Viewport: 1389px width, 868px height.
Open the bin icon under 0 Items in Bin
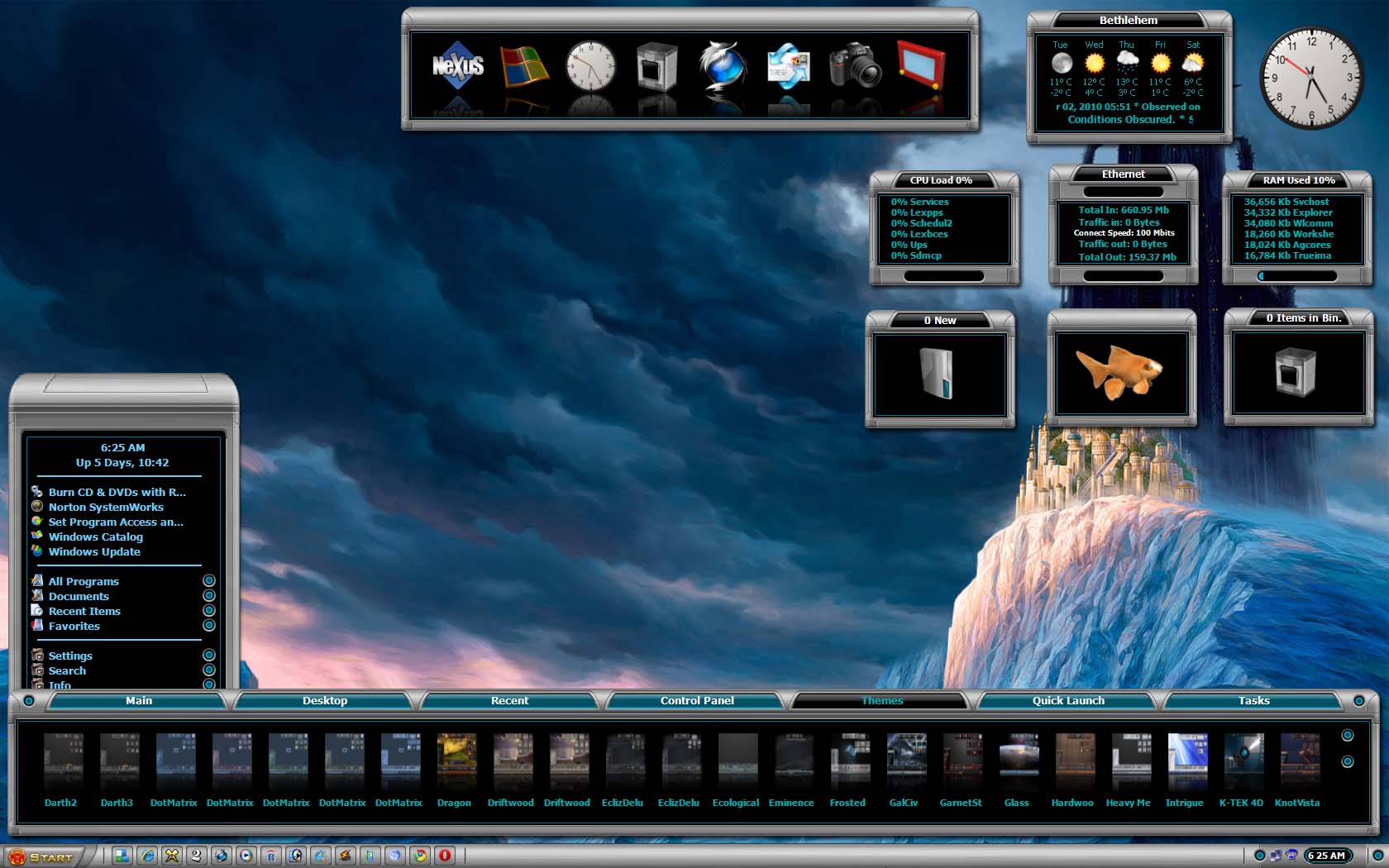(1295, 371)
